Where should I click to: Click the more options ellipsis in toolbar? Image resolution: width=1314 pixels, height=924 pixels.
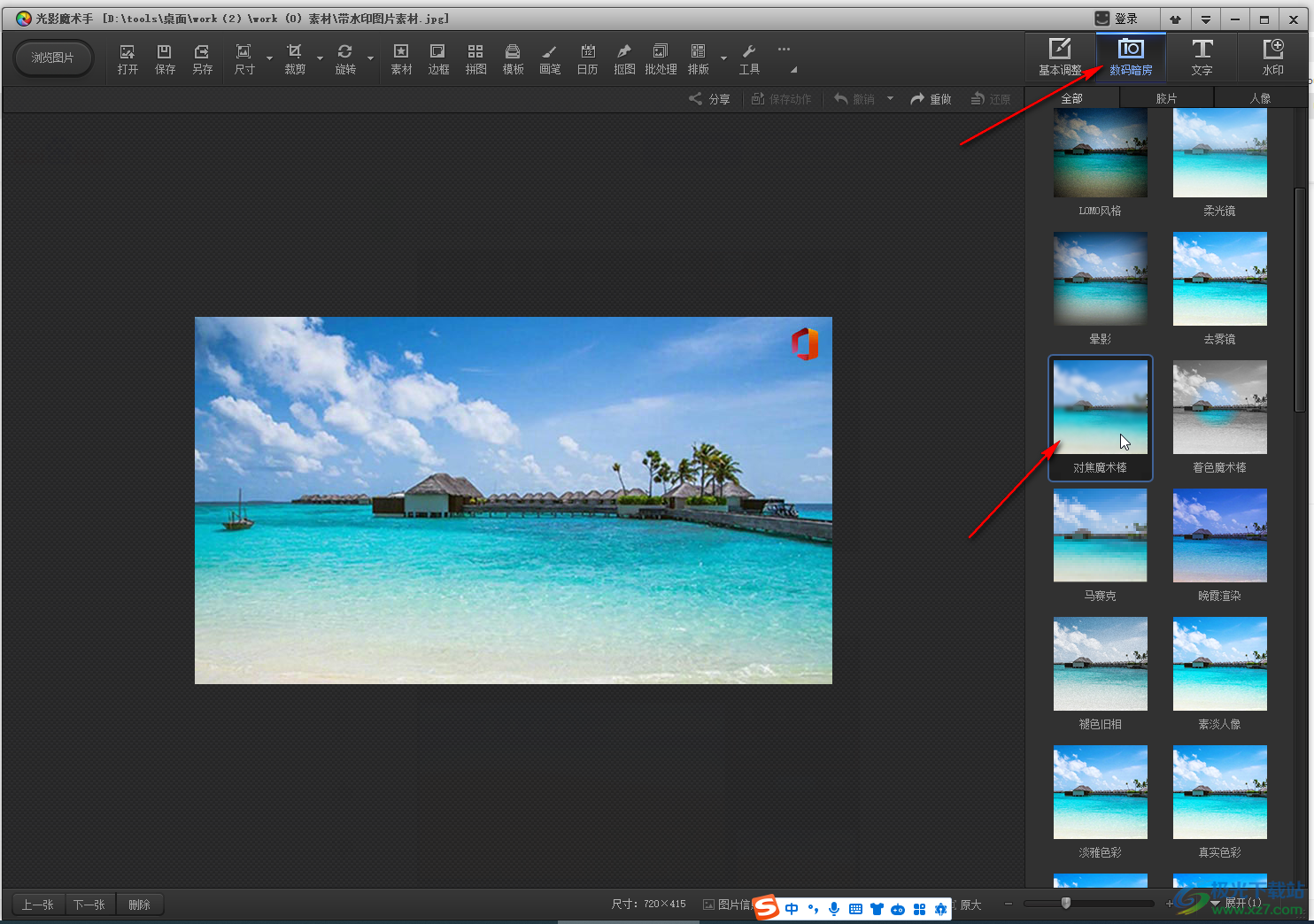[784, 50]
